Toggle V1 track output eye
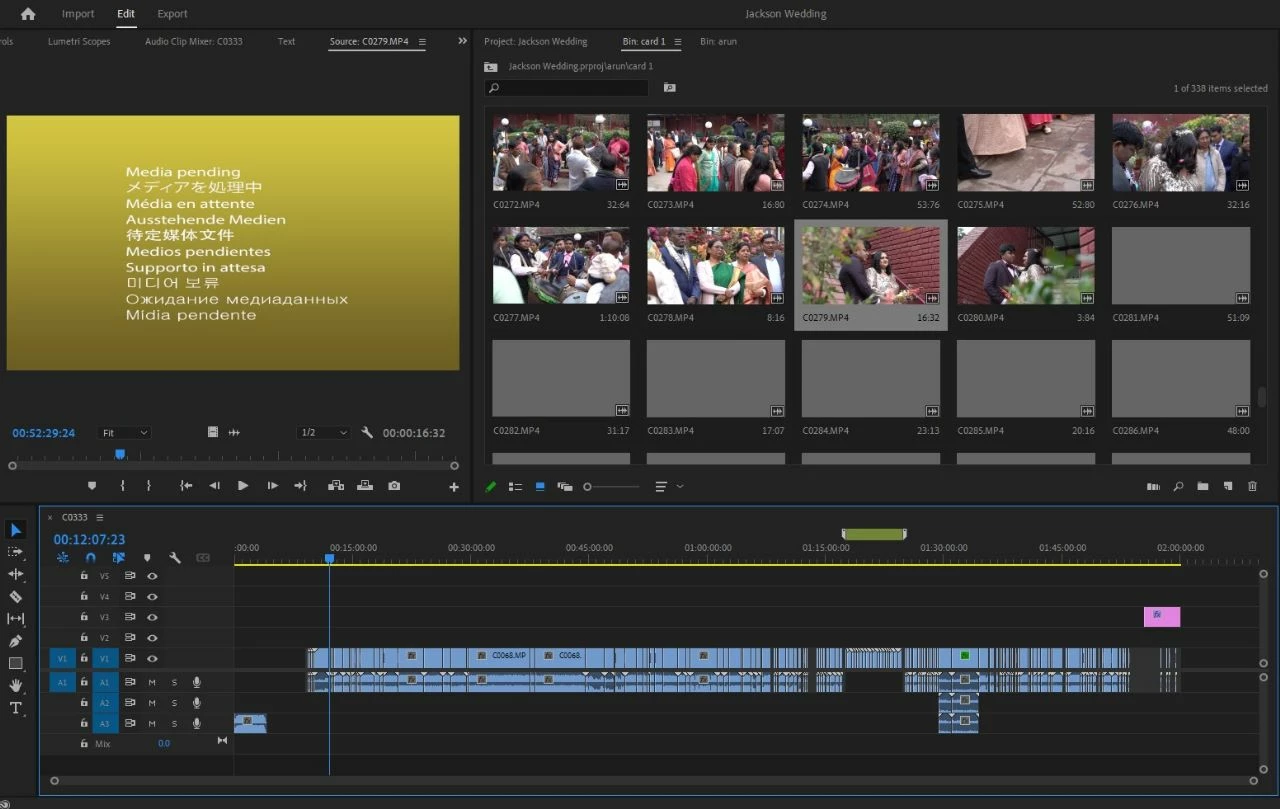 [x=152, y=659]
